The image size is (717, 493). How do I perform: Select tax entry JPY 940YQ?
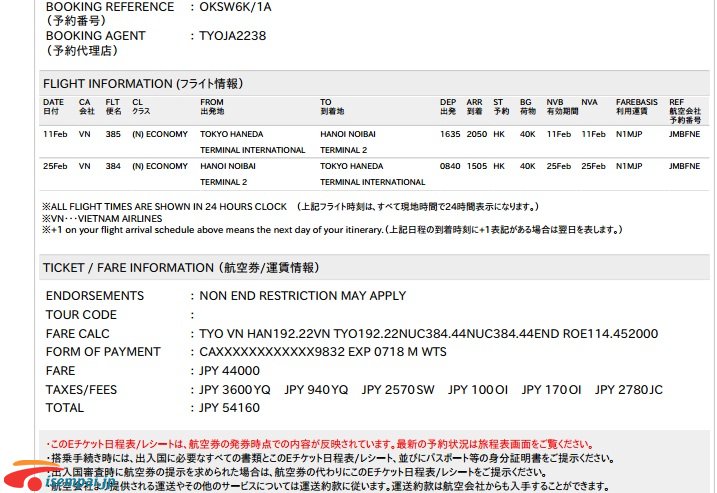click(316, 390)
